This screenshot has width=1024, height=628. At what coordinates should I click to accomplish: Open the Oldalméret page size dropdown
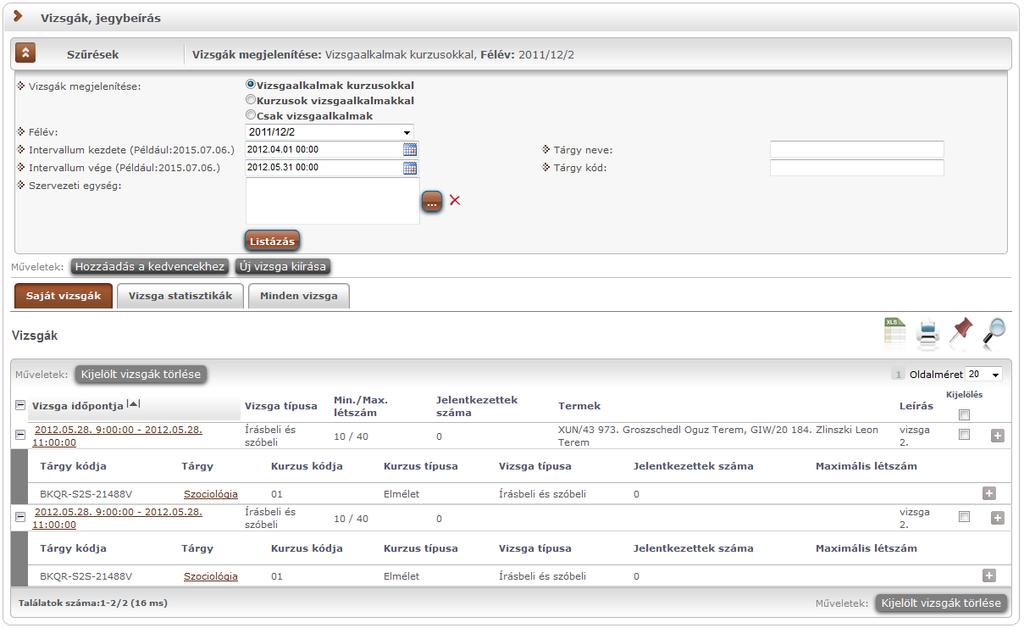point(984,374)
